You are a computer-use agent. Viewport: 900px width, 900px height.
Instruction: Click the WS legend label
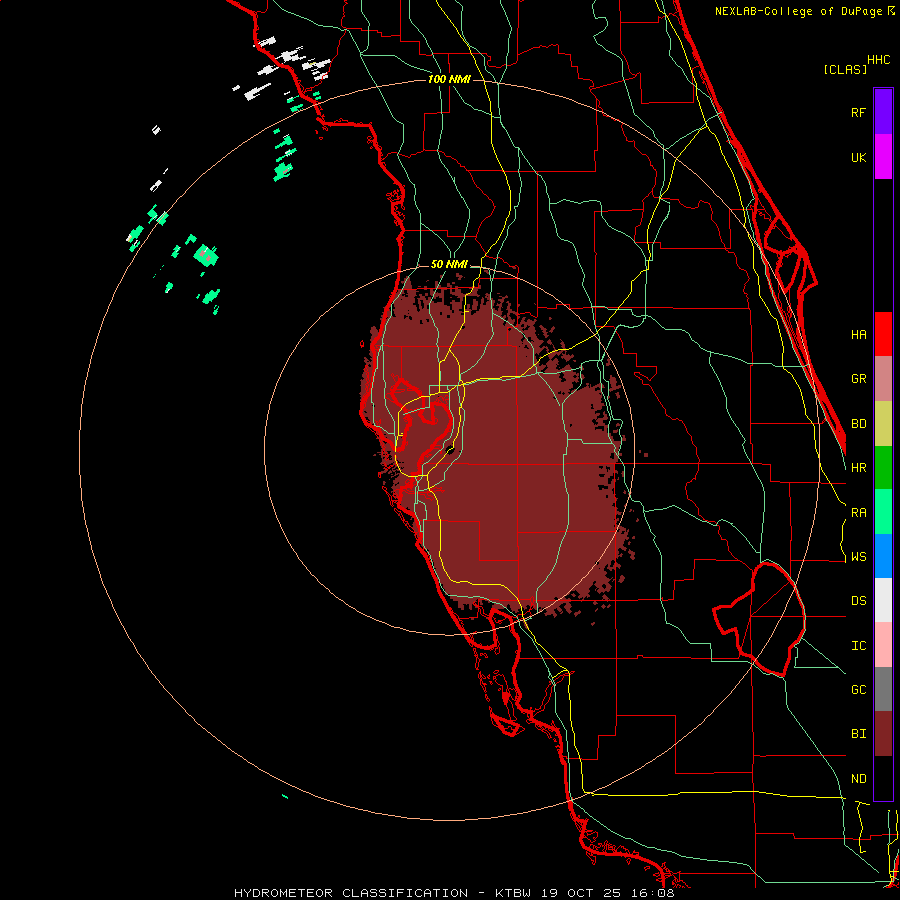[x=858, y=556]
